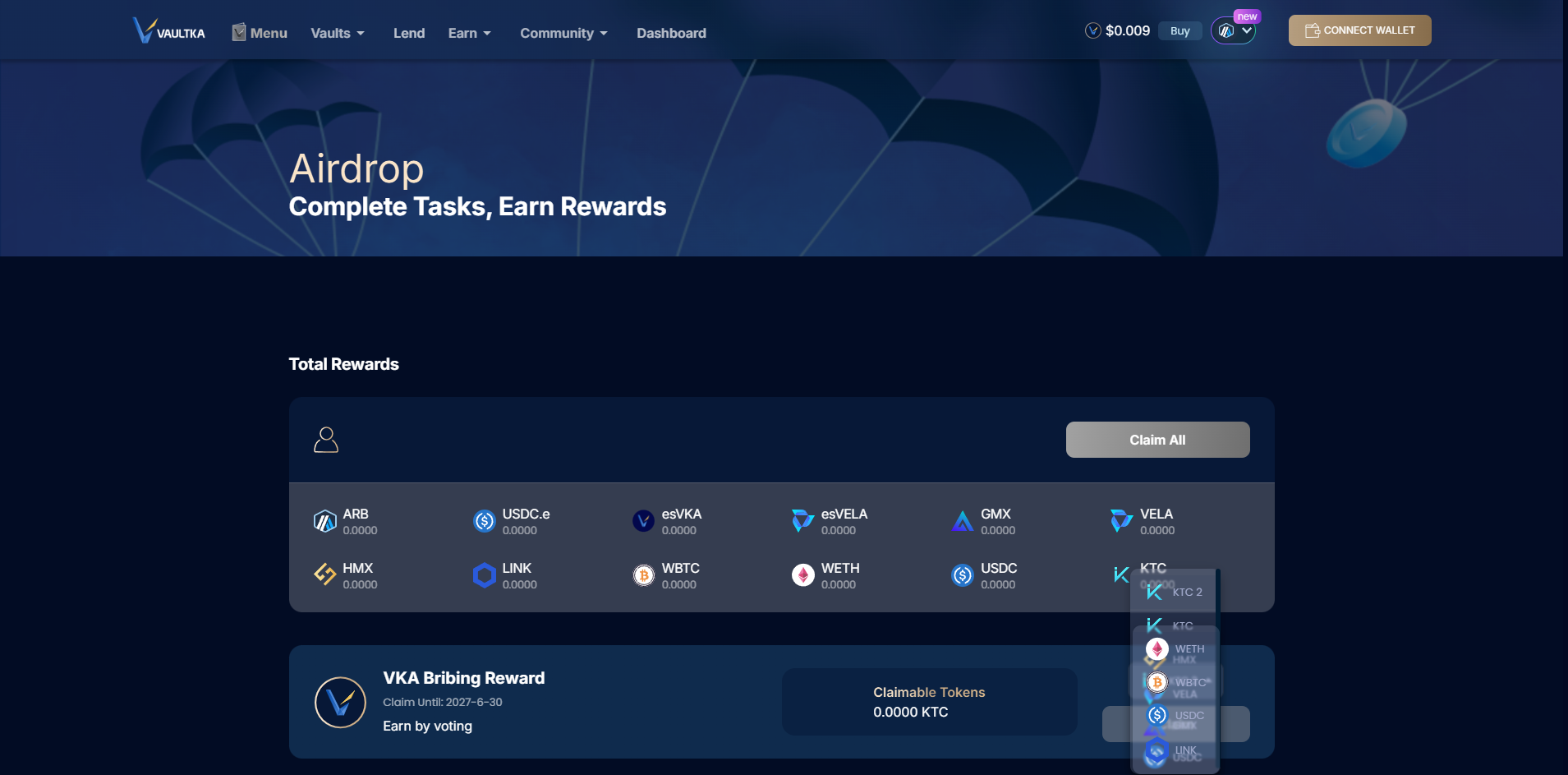Click the user profile icon
This screenshot has width=1568, height=775.
click(x=326, y=440)
